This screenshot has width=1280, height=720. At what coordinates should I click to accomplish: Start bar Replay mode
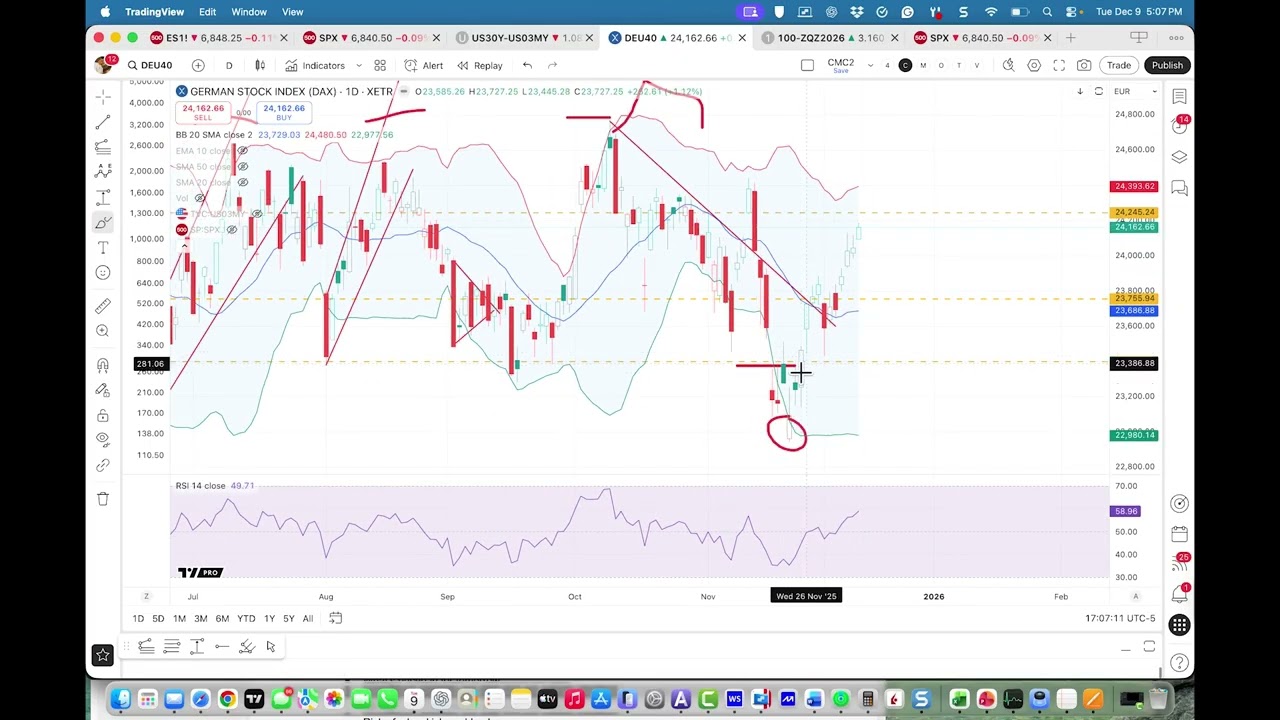tap(480, 65)
